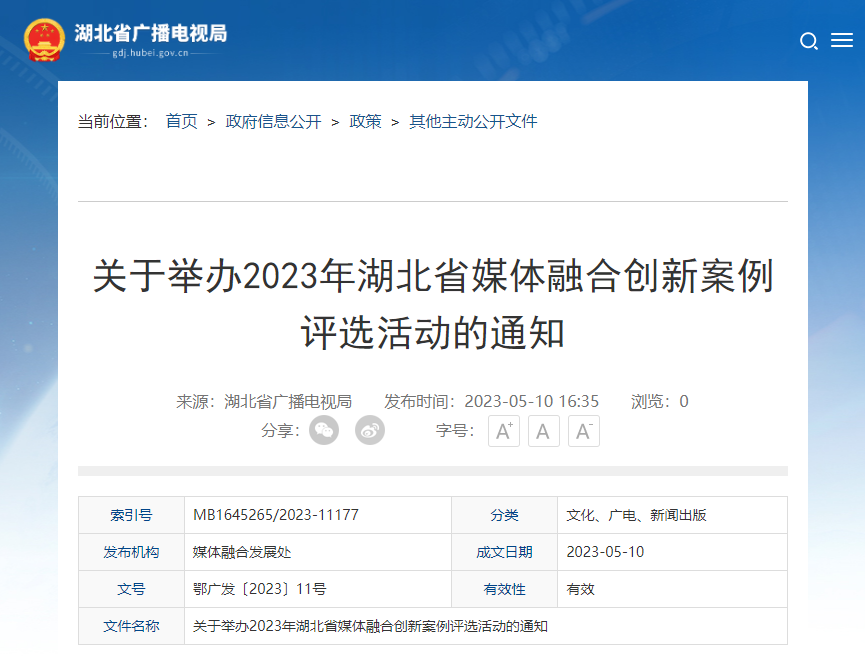Open 其他主动公开文件 breadcrumb
The width and height of the screenshot is (865, 670).
click(x=473, y=121)
